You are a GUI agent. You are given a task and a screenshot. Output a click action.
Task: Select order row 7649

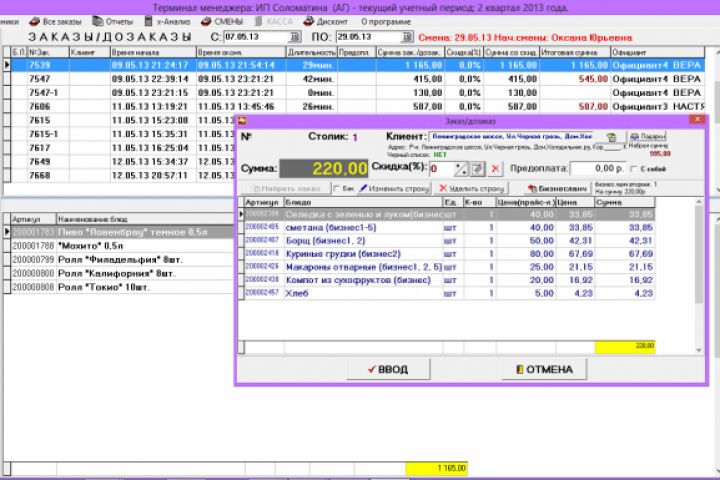[x=119, y=162]
